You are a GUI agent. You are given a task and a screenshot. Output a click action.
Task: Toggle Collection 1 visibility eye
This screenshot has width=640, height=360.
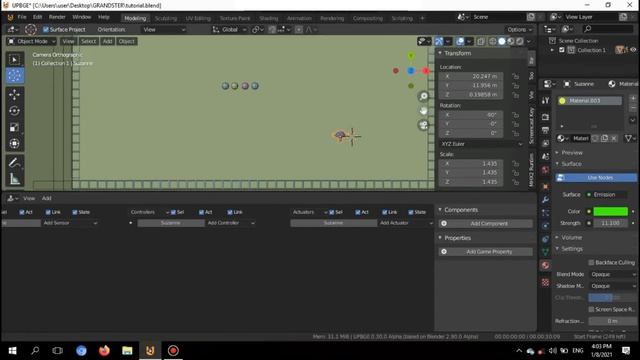click(633, 50)
